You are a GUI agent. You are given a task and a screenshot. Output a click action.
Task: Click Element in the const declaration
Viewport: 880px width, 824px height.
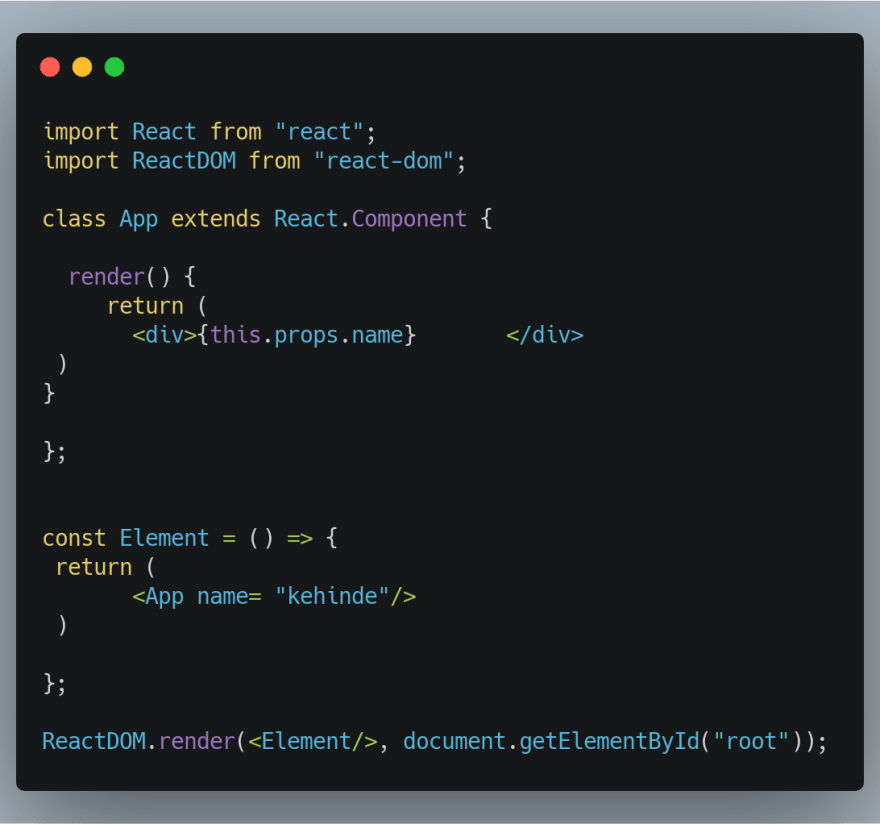pos(164,538)
